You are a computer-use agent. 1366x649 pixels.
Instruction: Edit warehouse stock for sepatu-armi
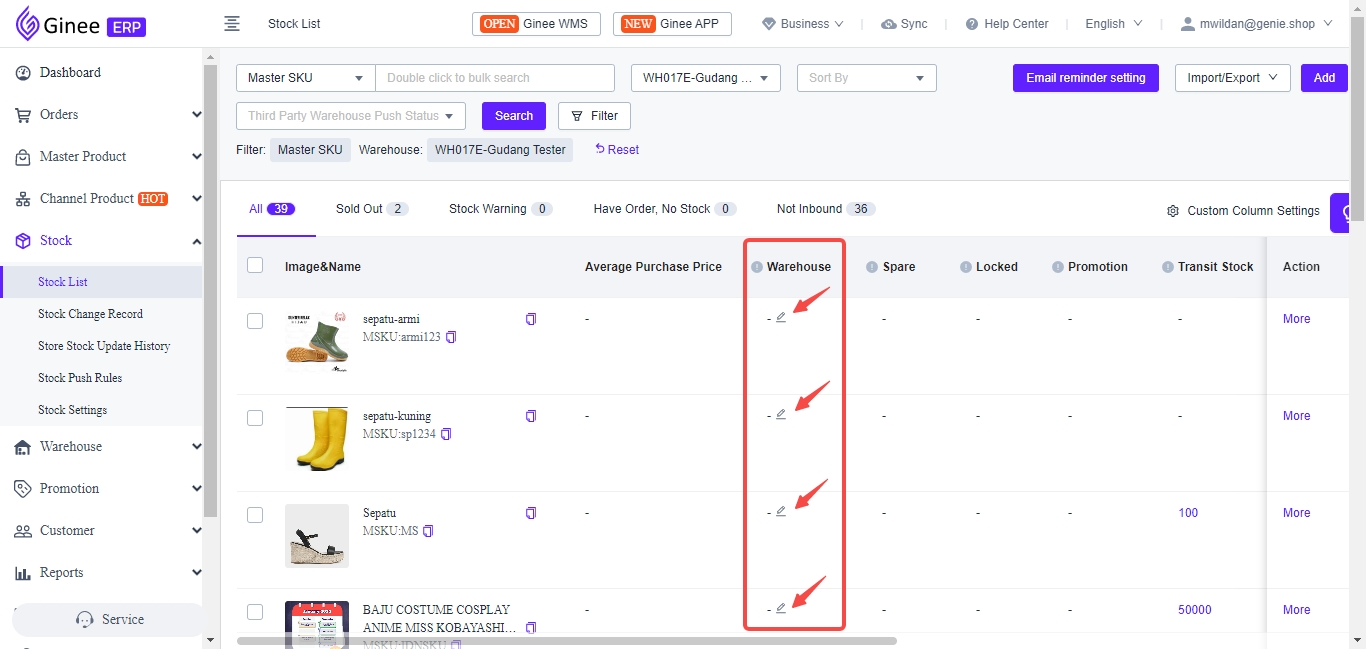[x=781, y=318]
